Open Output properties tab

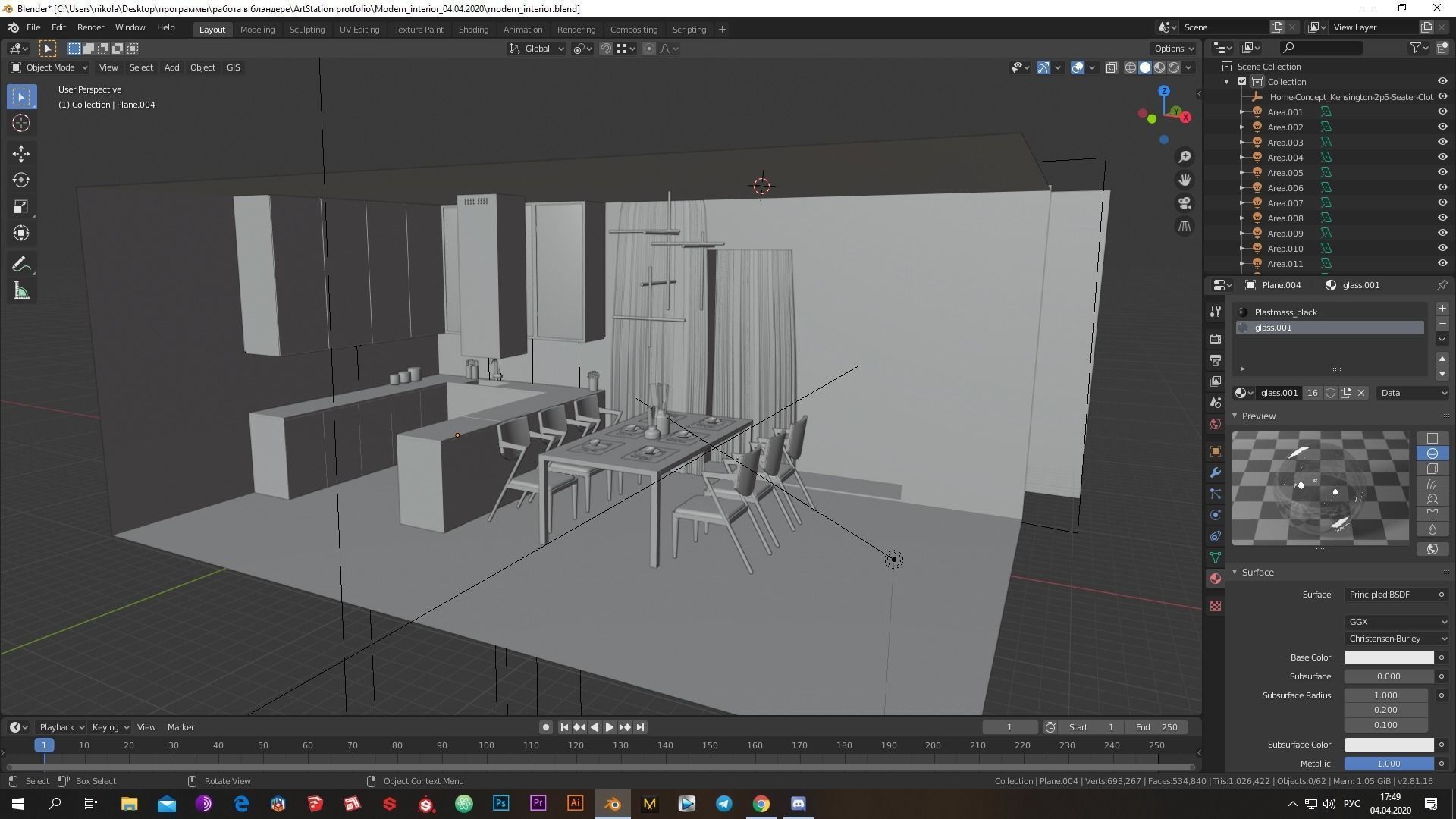[x=1216, y=359]
